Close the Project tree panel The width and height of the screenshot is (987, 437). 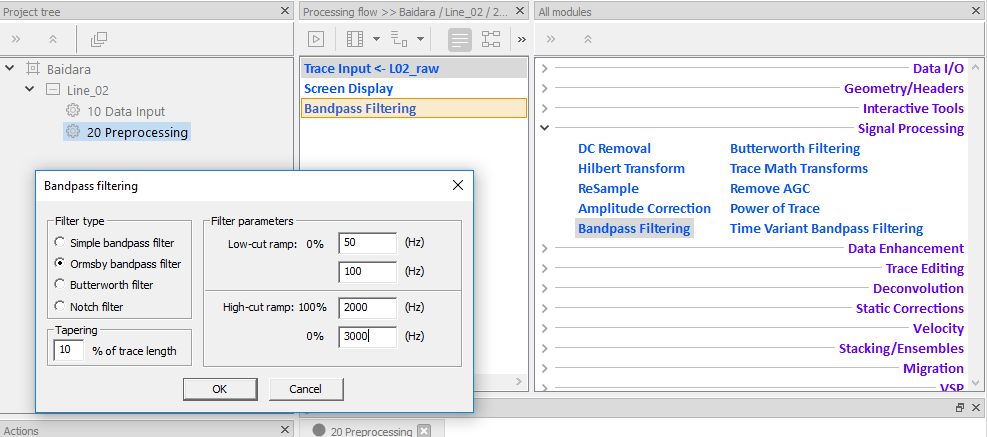pos(285,11)
